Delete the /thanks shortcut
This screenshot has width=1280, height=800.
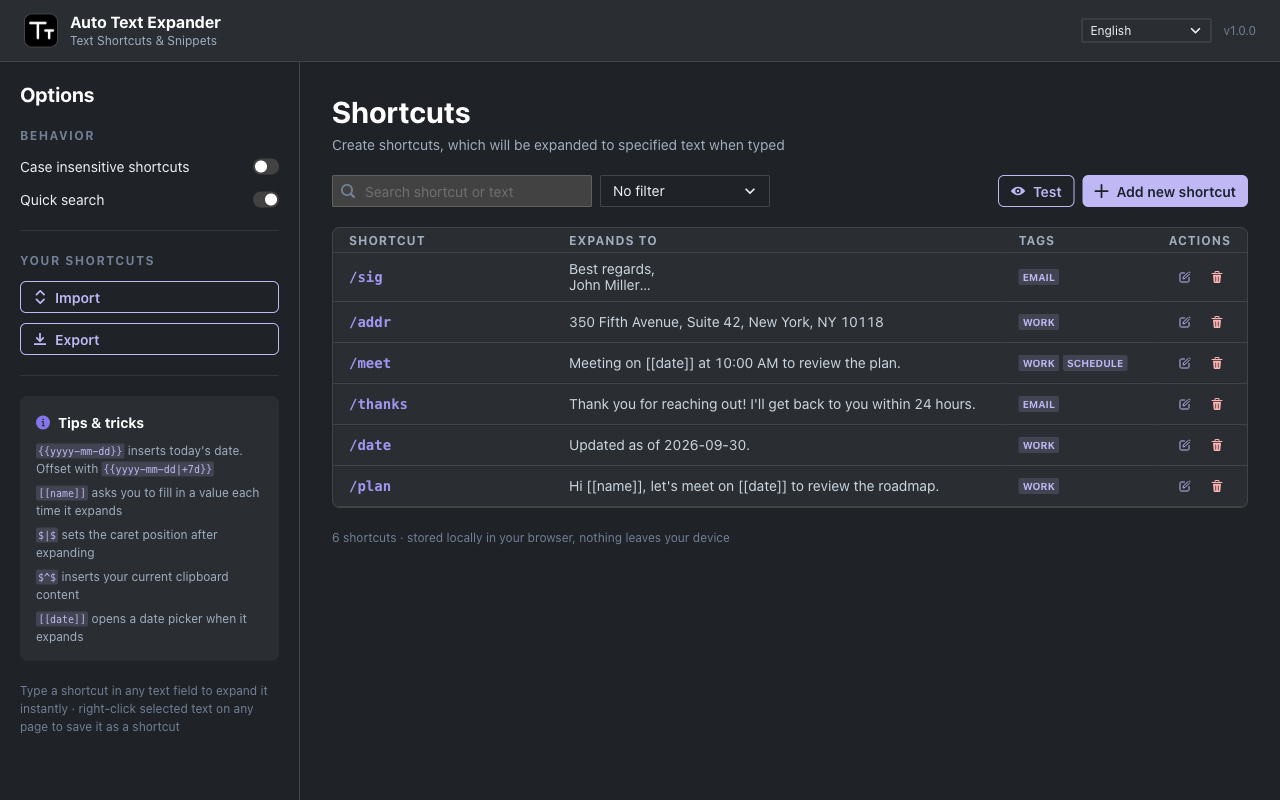(1217, 404)
